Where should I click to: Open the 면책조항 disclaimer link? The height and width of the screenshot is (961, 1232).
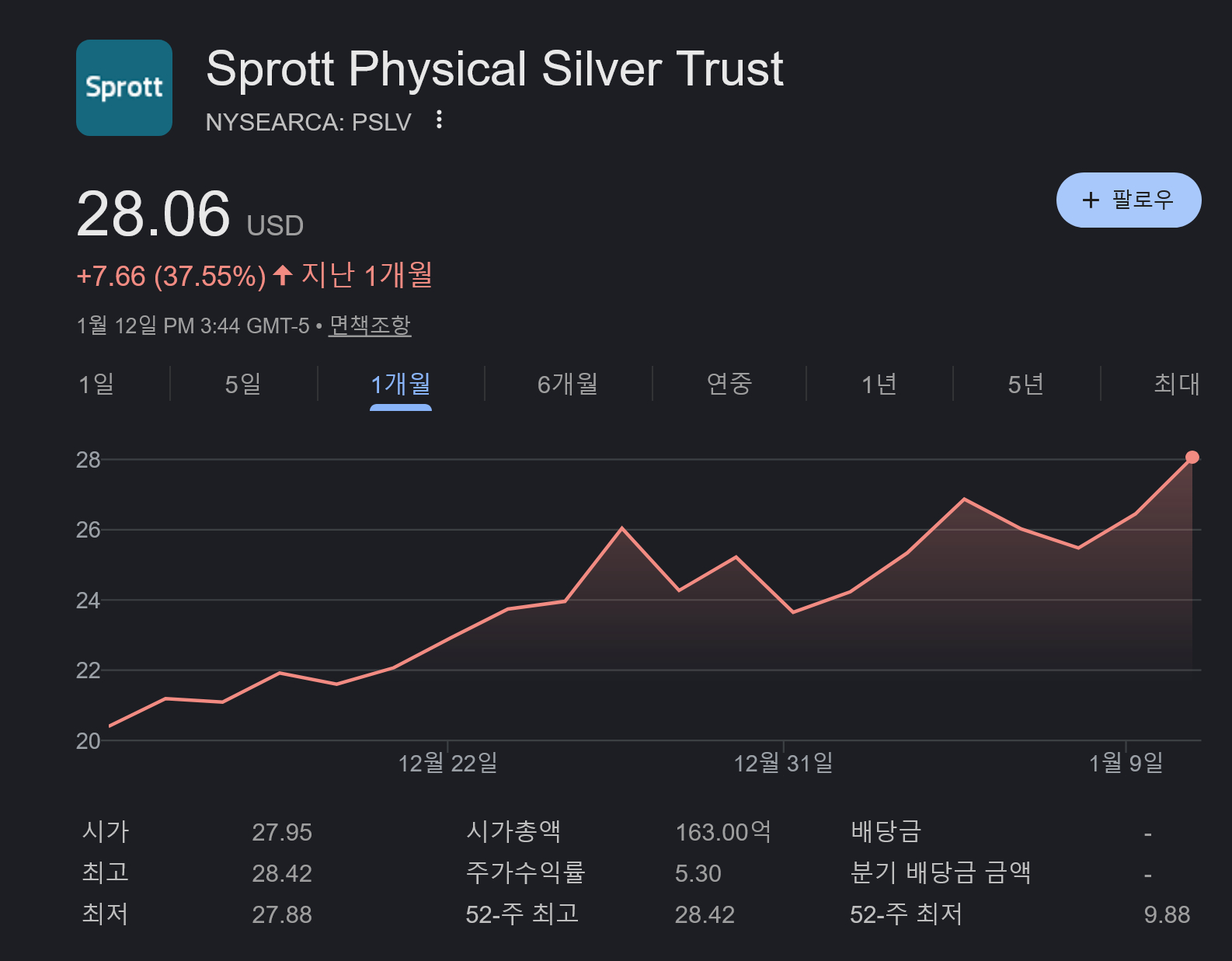click(370, 325)
